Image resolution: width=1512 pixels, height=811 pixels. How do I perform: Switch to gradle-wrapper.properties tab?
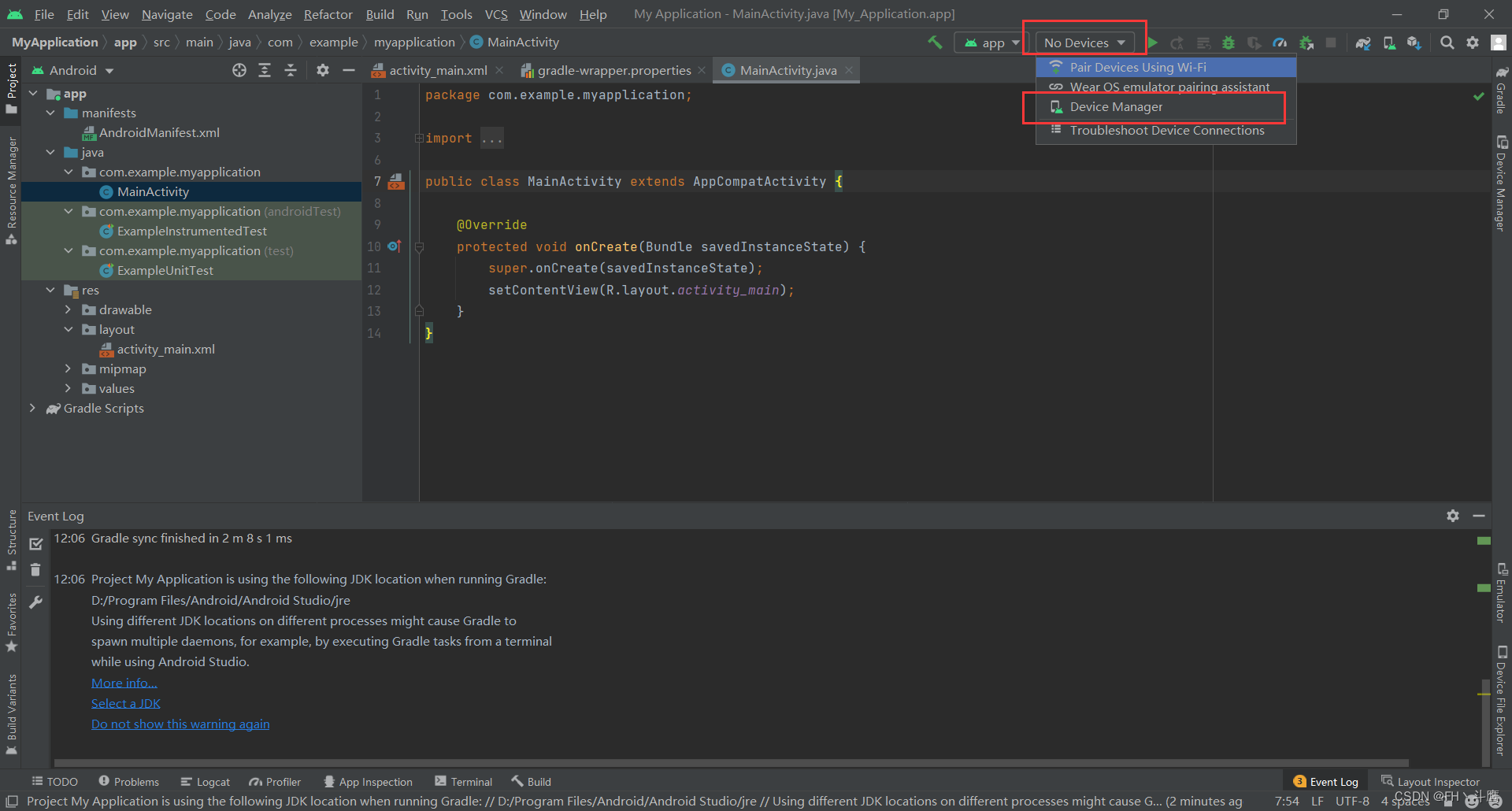pyautogui.click(x=613, y=70)
